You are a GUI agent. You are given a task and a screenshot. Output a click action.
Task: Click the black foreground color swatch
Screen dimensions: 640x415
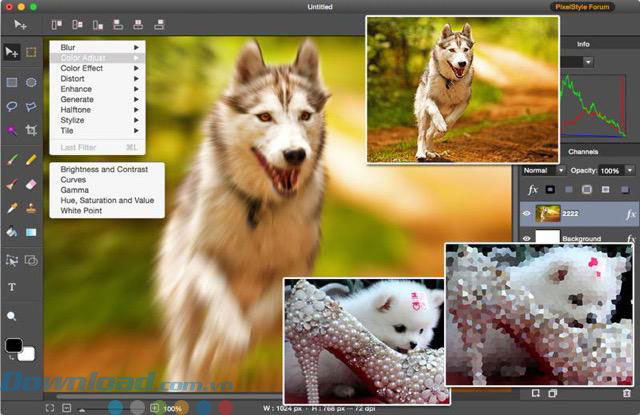(x=13, y=346)
